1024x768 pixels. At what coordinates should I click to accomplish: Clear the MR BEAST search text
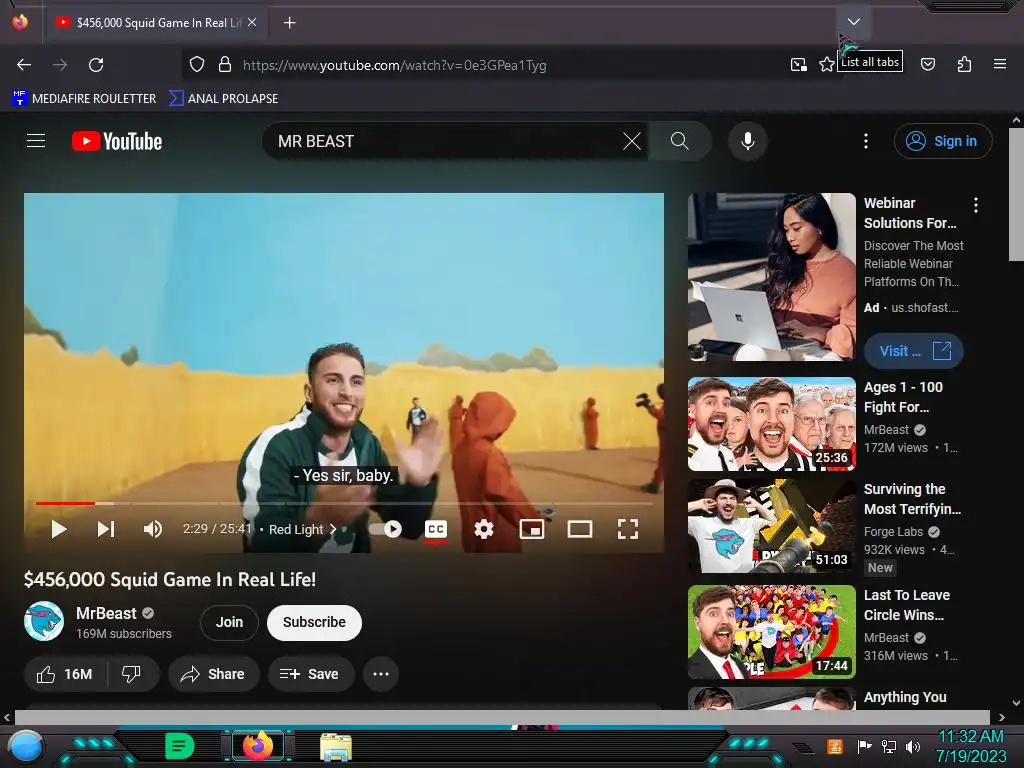click(x=632, y=141)
